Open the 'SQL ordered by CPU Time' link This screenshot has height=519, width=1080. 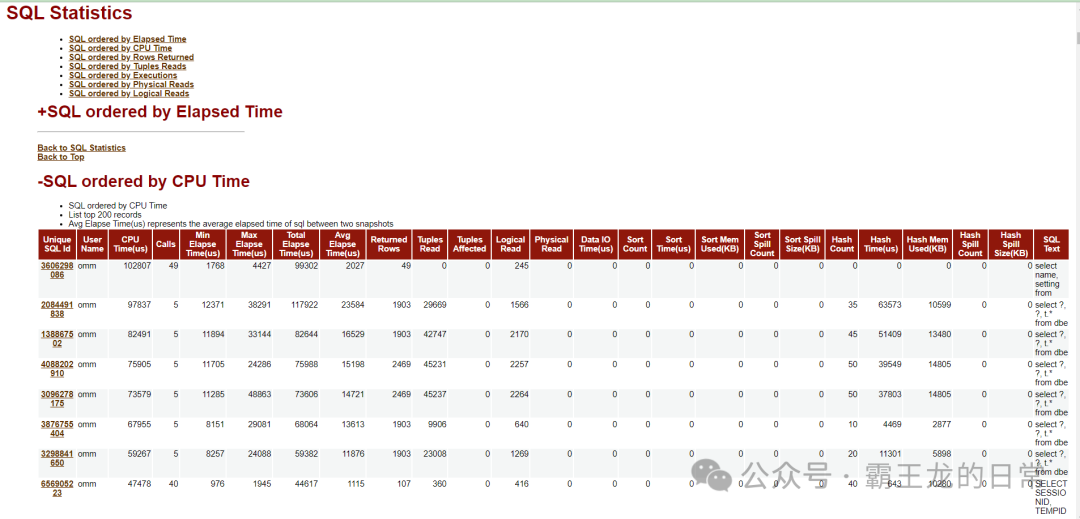[121, 48]
